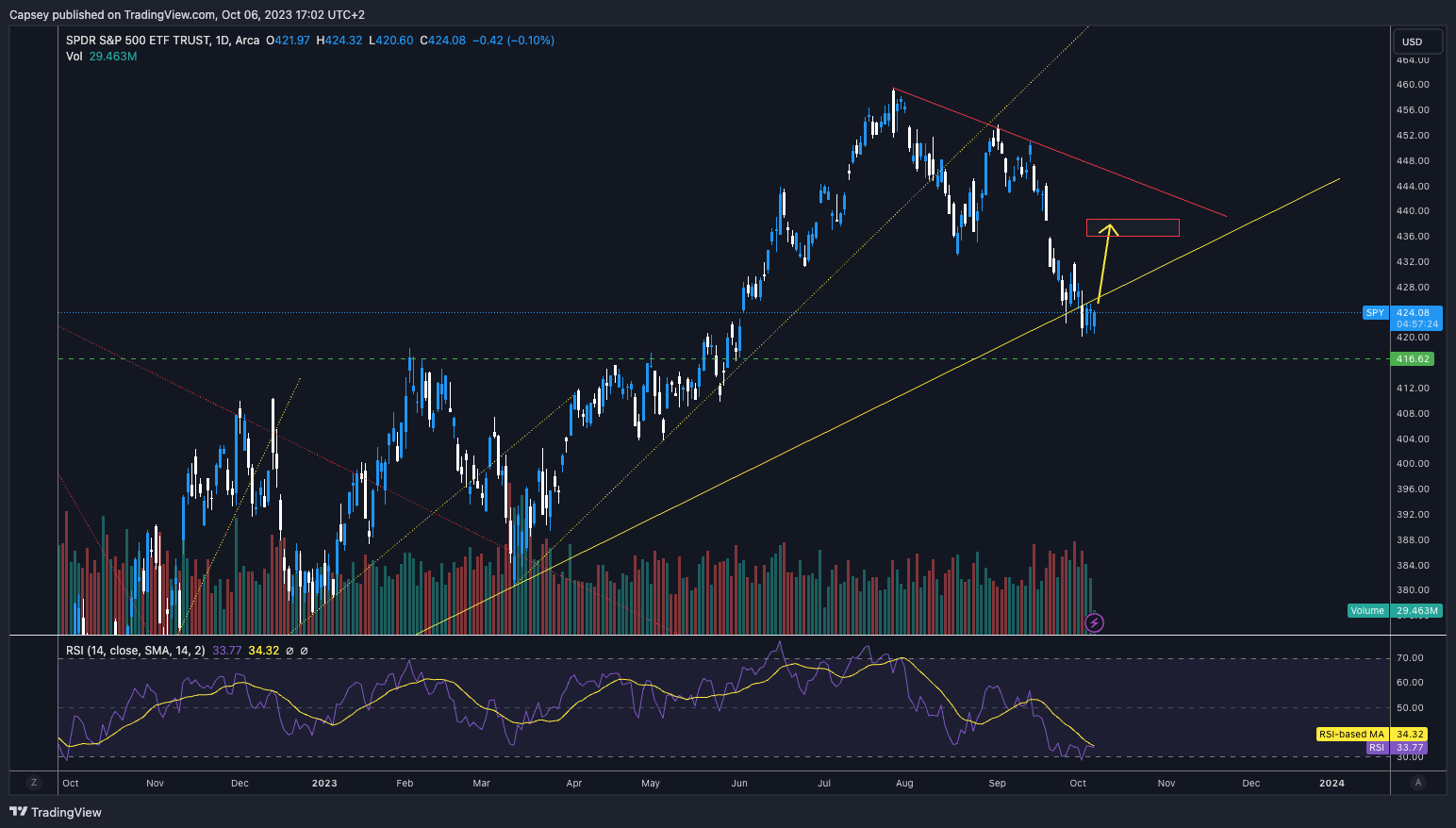Click the green Volume label tag

[x=1367, y=611]
